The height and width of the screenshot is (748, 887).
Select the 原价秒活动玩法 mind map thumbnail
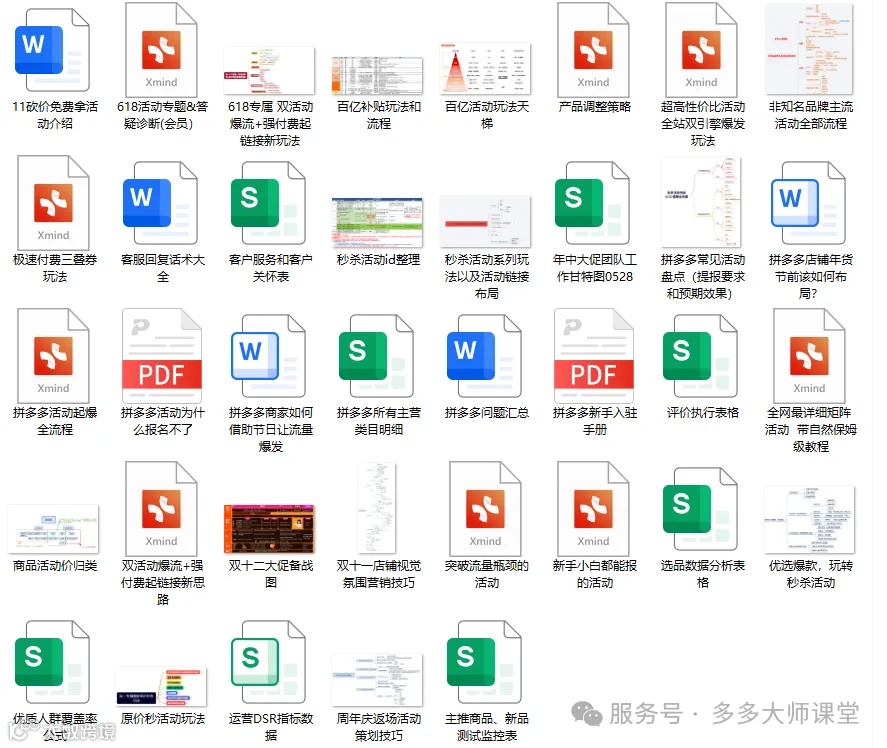click(161, 687)
